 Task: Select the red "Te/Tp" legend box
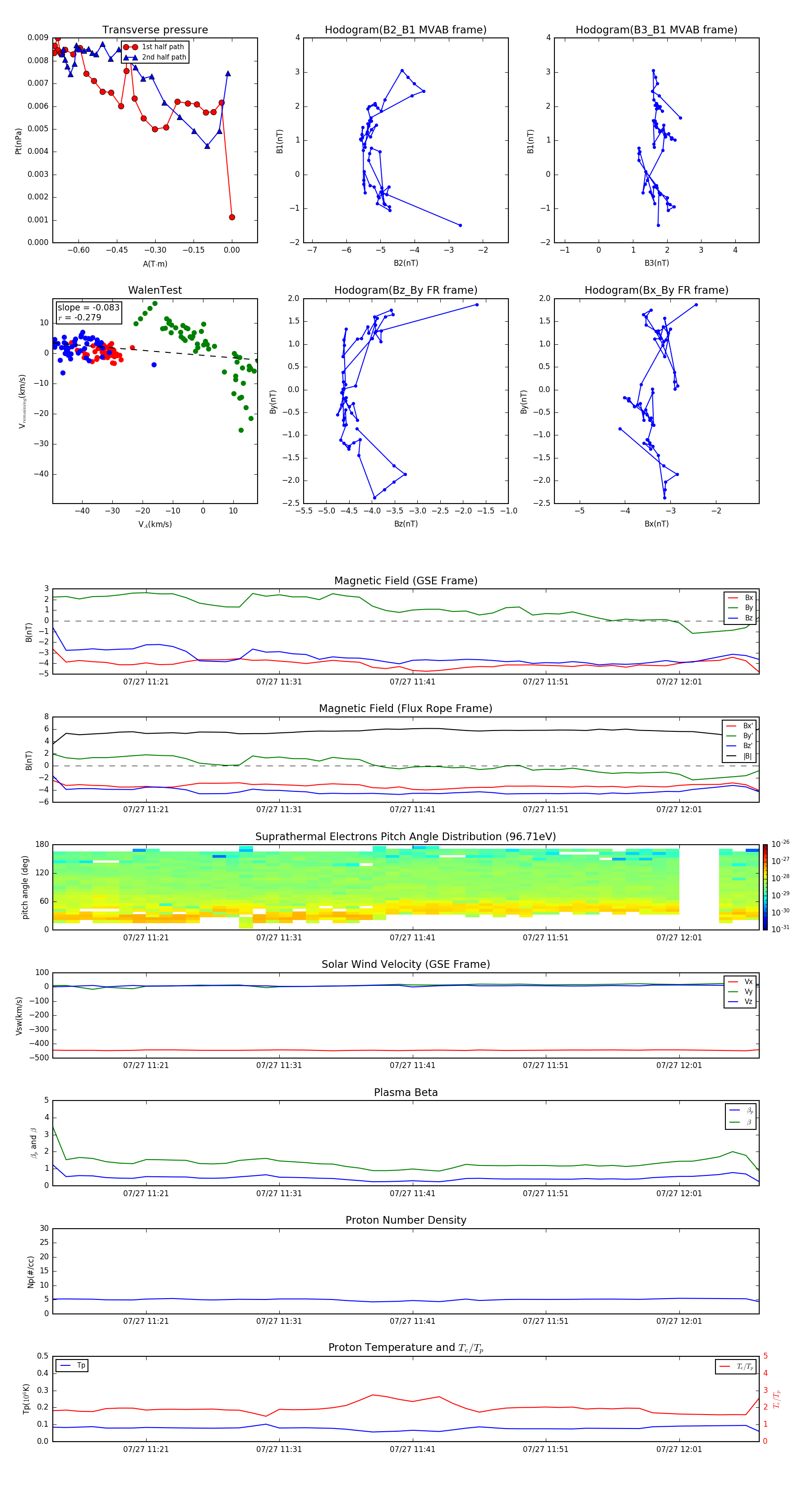736,1366
